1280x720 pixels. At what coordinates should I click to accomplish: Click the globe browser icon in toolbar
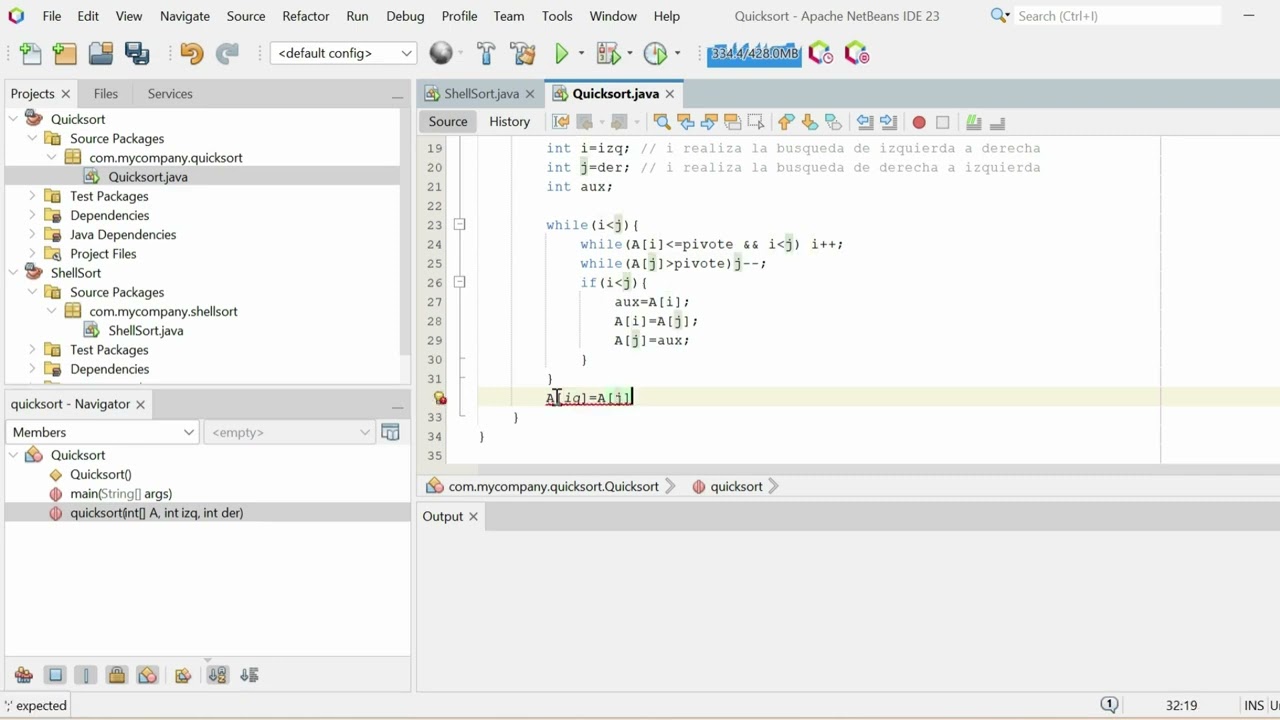click(x=440, y=53)
